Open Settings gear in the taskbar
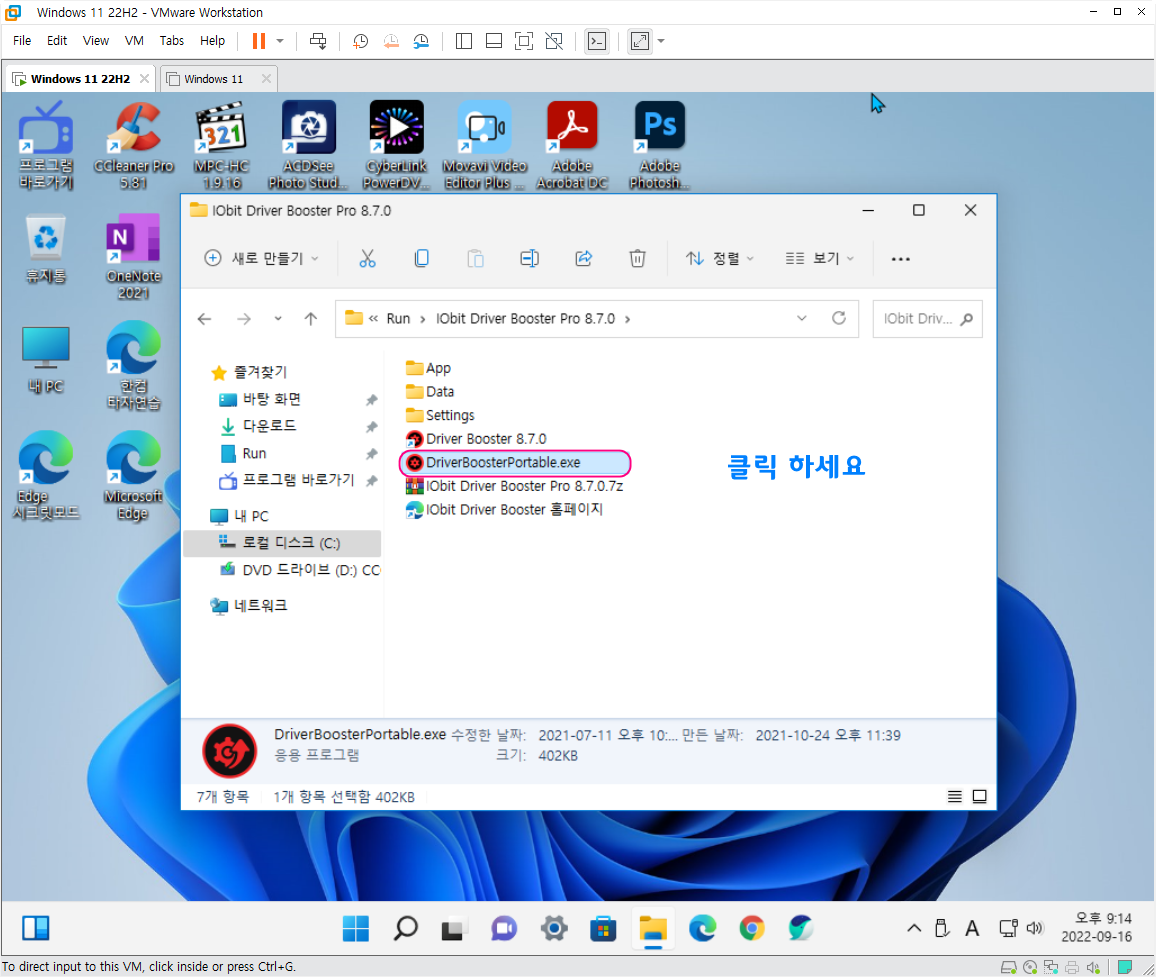This screenshot has width=1156, height=977. tap(554, 928)
